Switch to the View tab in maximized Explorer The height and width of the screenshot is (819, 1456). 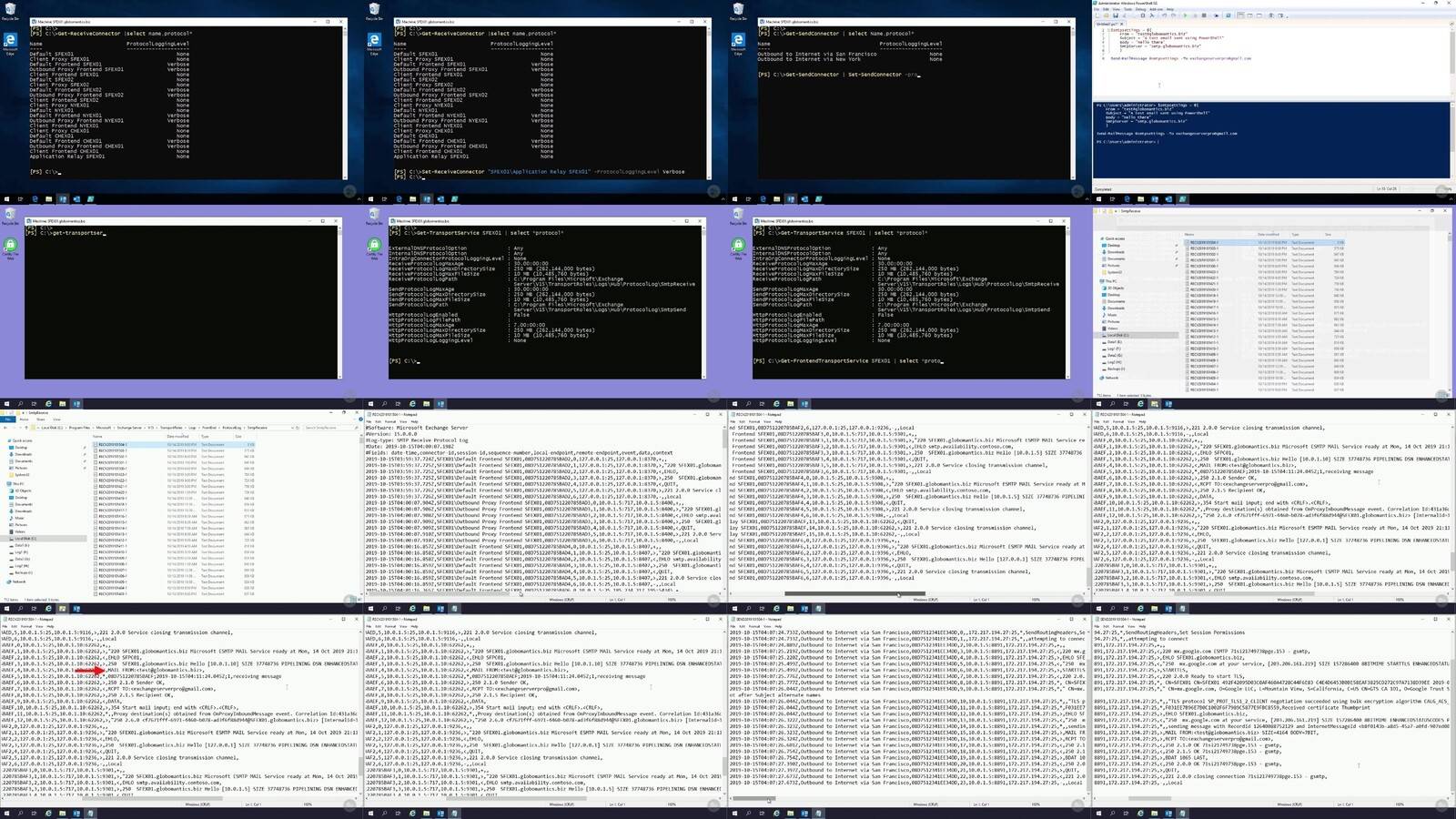tap(55, 420)
